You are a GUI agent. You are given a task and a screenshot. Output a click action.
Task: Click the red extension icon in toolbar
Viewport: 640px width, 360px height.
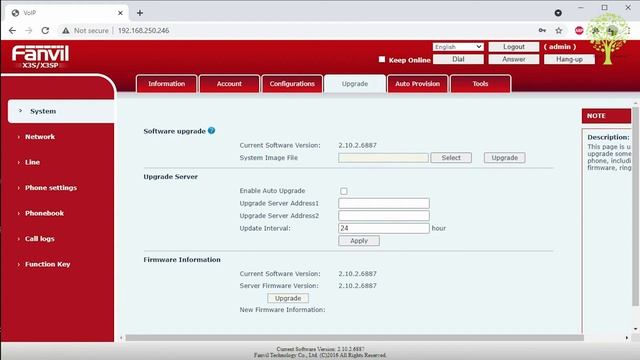579,31
